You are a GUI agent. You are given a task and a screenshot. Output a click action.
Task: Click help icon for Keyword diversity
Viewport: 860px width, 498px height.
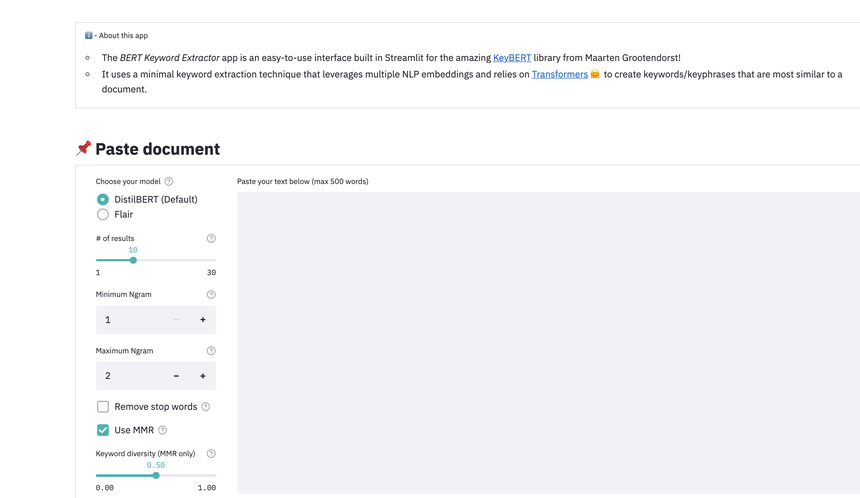coord(211,454)
